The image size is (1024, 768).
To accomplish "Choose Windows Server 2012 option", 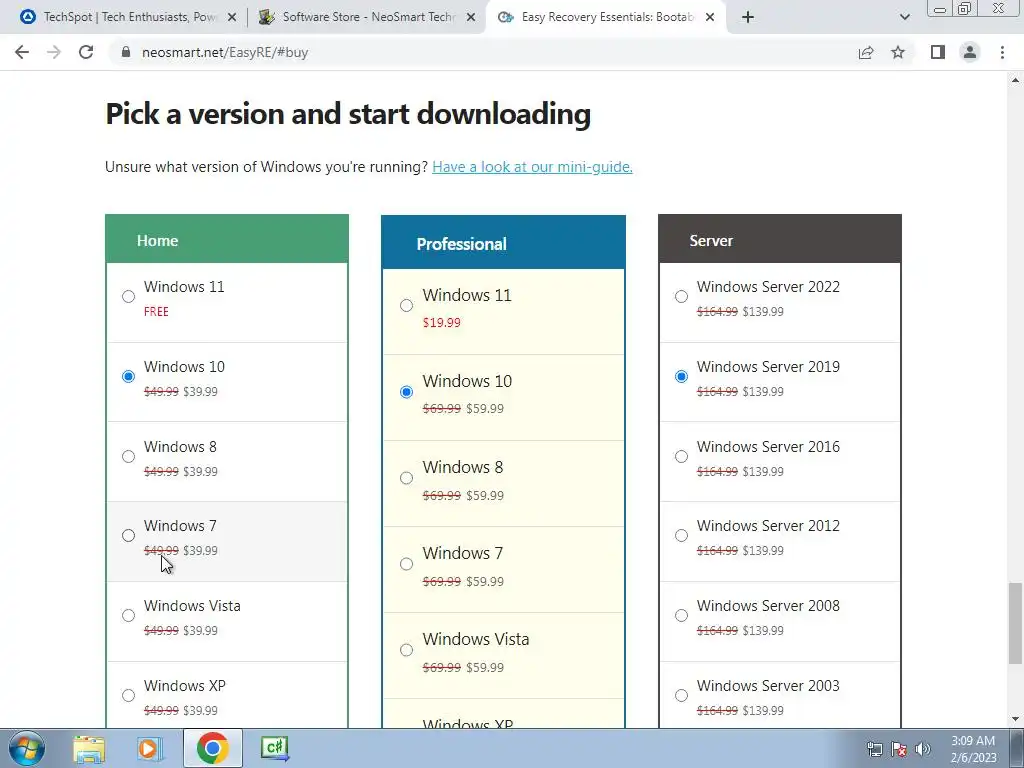I will click(x=681, y=536).
